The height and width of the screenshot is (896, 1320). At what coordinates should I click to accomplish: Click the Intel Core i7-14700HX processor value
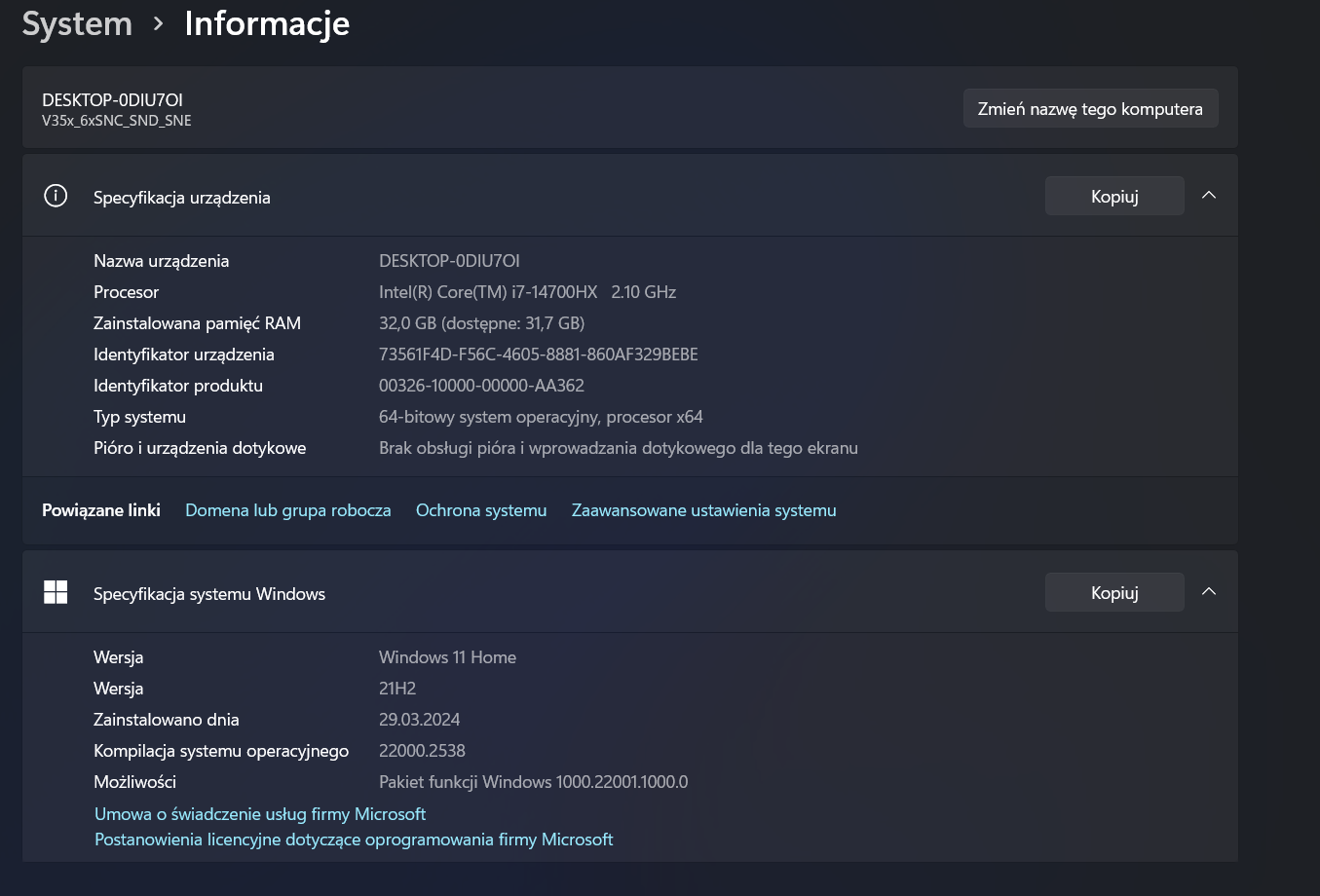(x=527, y=292)
